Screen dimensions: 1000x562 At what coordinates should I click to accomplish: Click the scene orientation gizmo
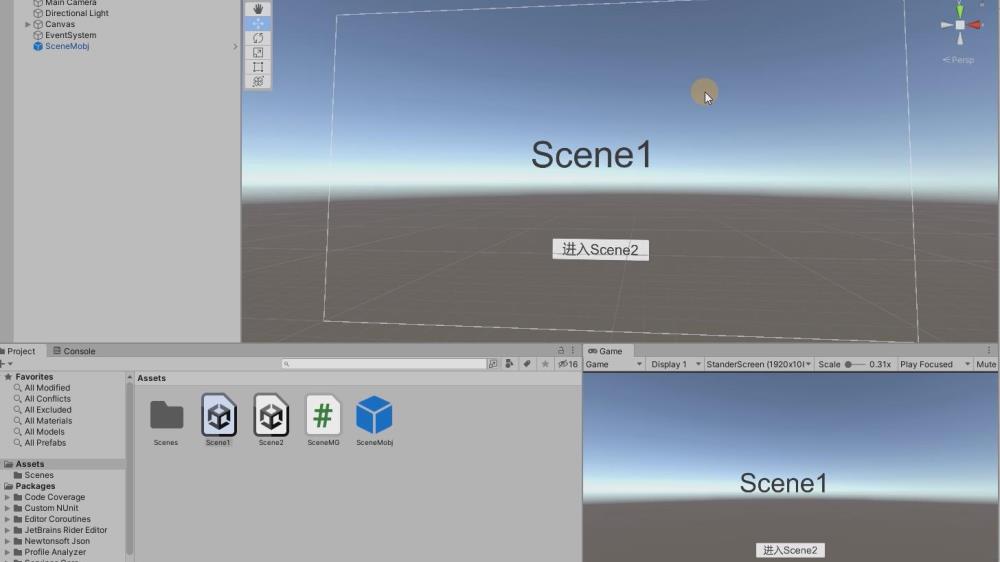click(959, 25)
